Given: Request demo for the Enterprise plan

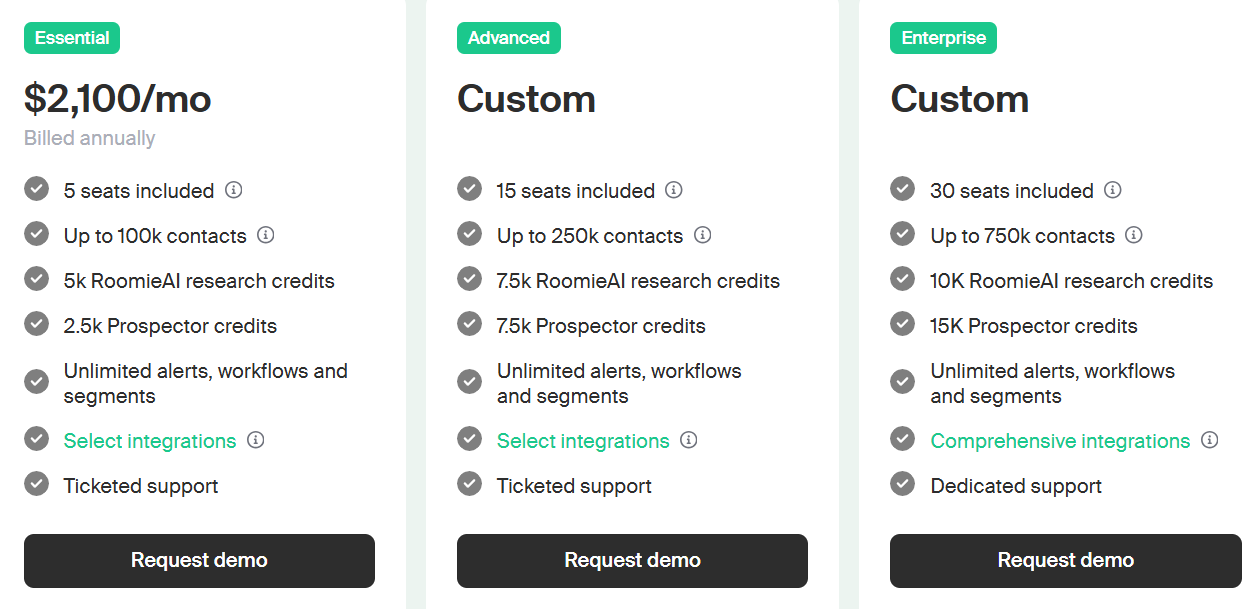Looking at the screenshot, I should pyautogui.click(x=1065, y=560).
